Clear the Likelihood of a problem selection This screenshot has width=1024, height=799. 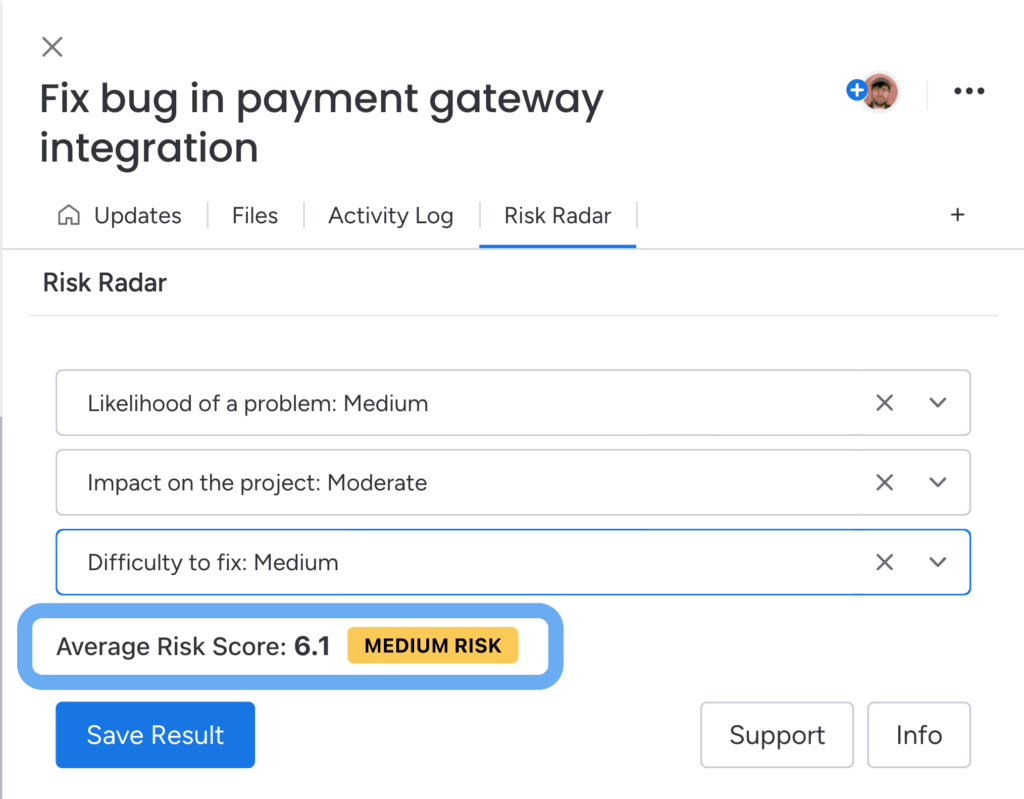pos(884,402)
